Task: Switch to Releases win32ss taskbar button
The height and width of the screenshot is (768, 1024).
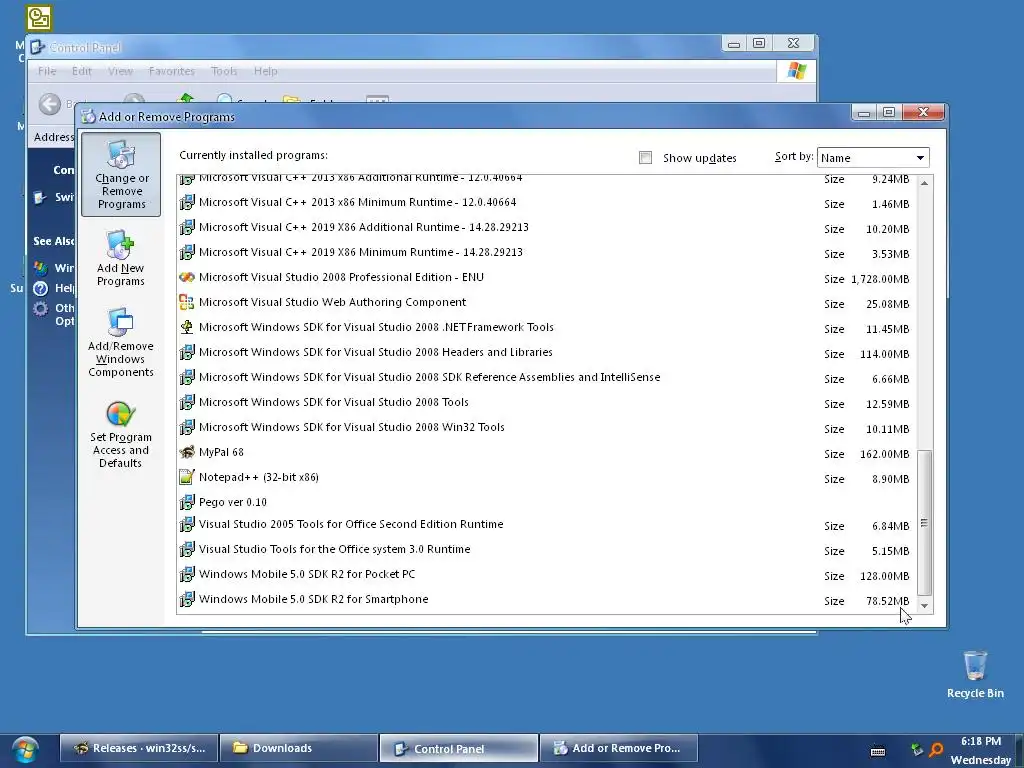Action: coord(139,748)
